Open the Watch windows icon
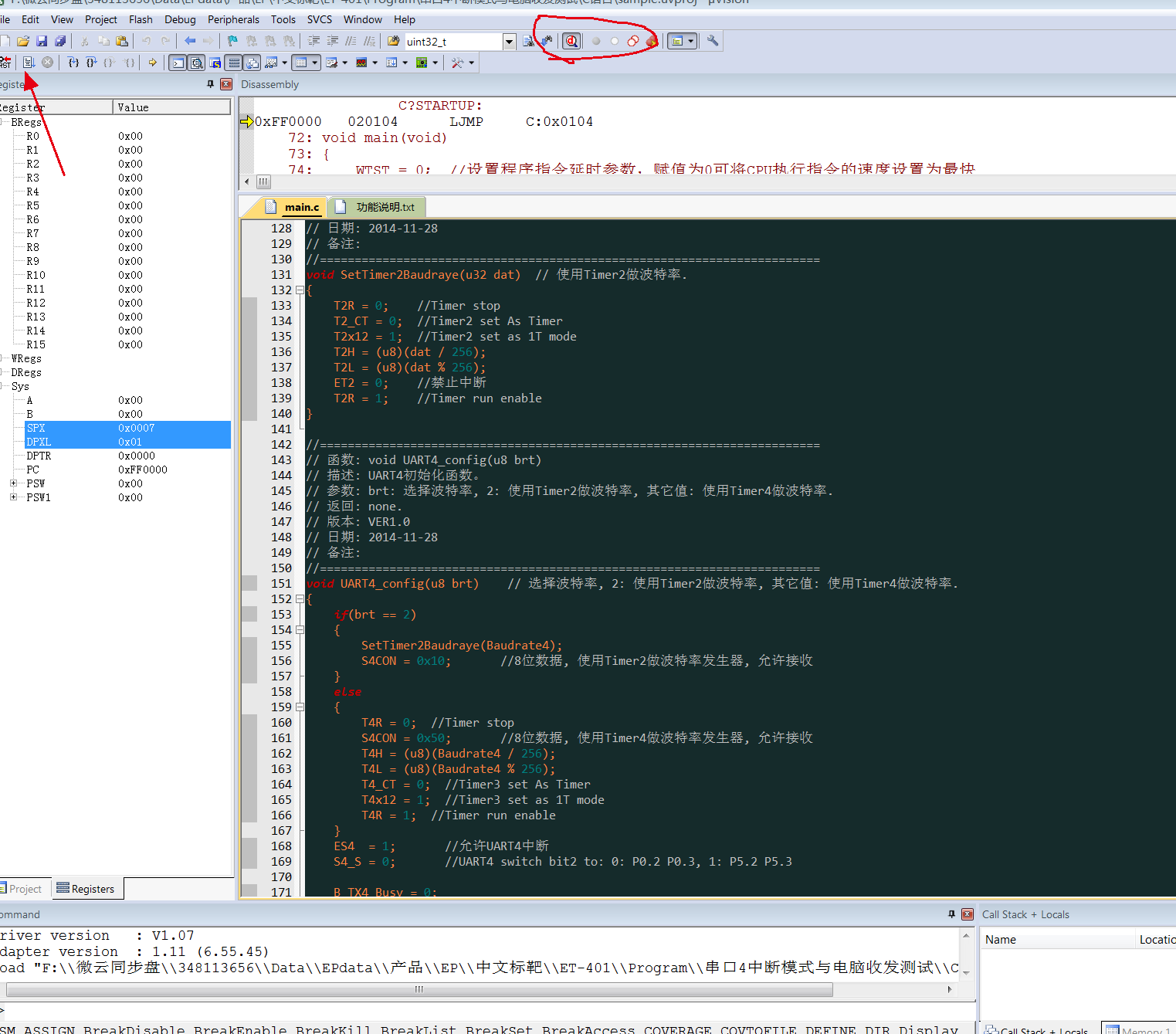Viewport: 1176px width, 1034px height. [x=270, y=63]
